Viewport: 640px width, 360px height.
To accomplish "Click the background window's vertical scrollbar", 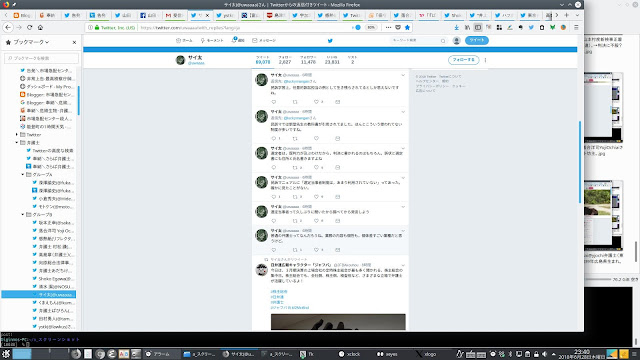I will 636,251.
